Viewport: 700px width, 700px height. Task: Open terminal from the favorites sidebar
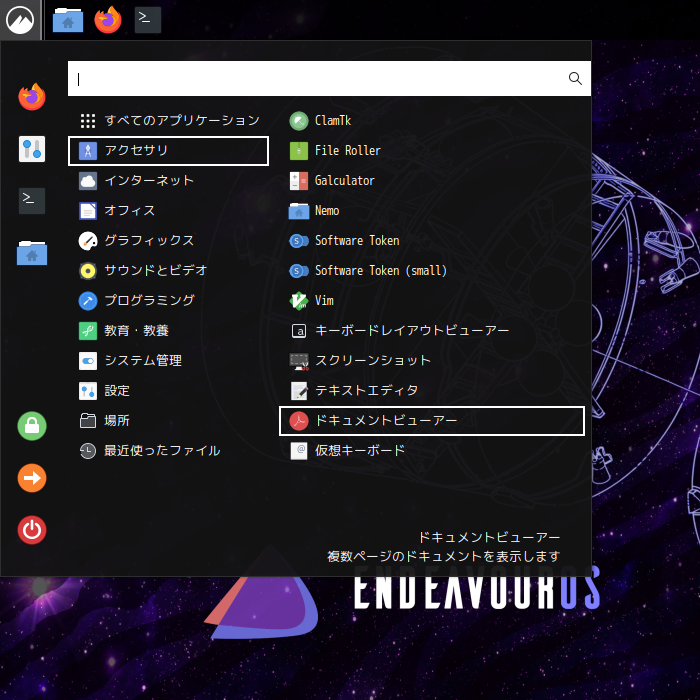click(x=32, y=200)
